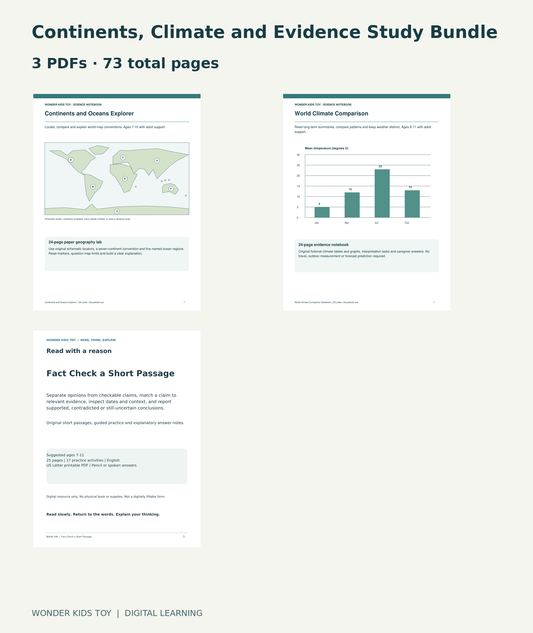Click the page number on the Fact Check page
Image resolution: width=533 pixels, height=633 pixels.
click(184, 537)
